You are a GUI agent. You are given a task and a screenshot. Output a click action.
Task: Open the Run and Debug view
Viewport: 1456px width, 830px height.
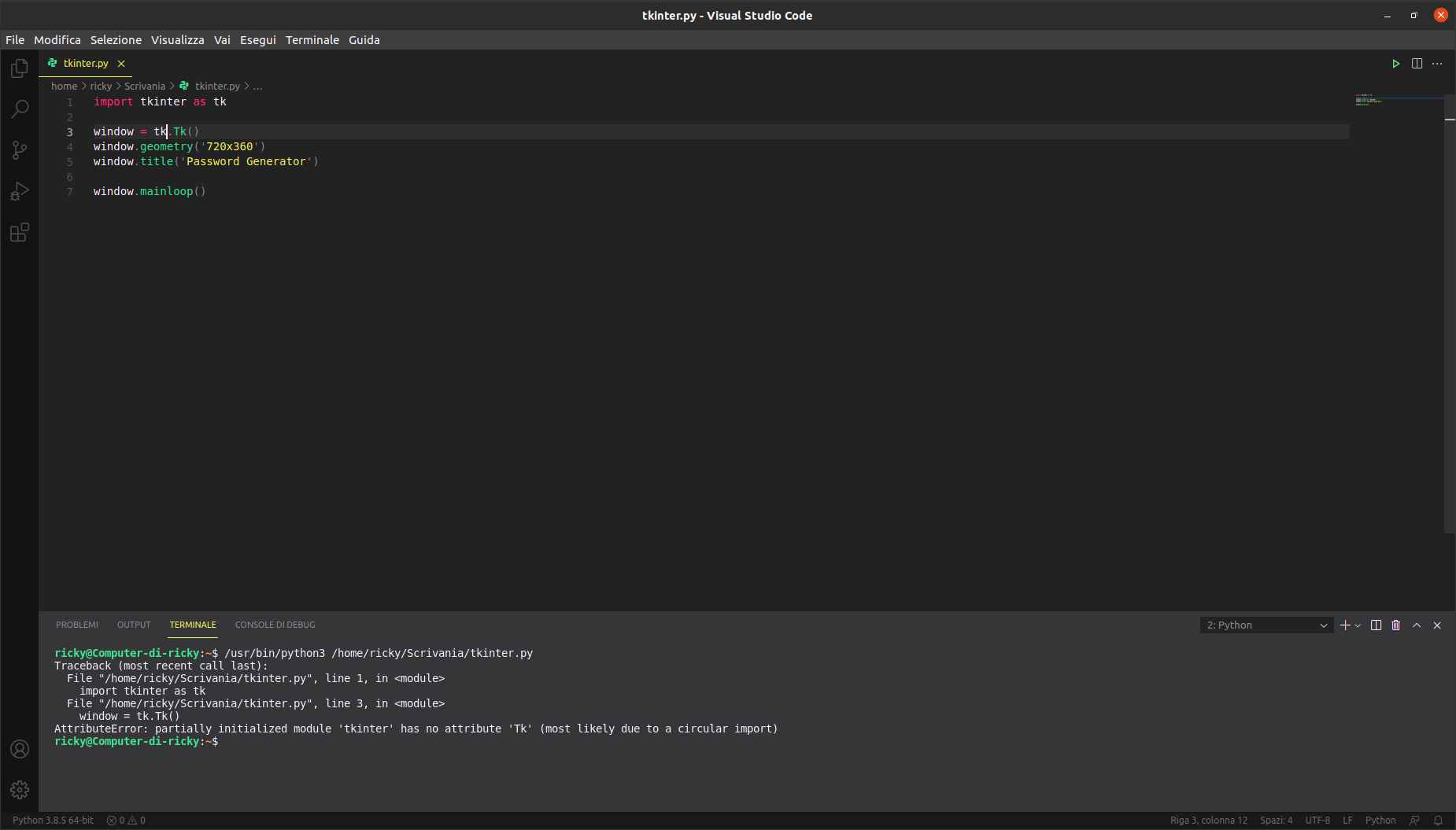(20, 191)
